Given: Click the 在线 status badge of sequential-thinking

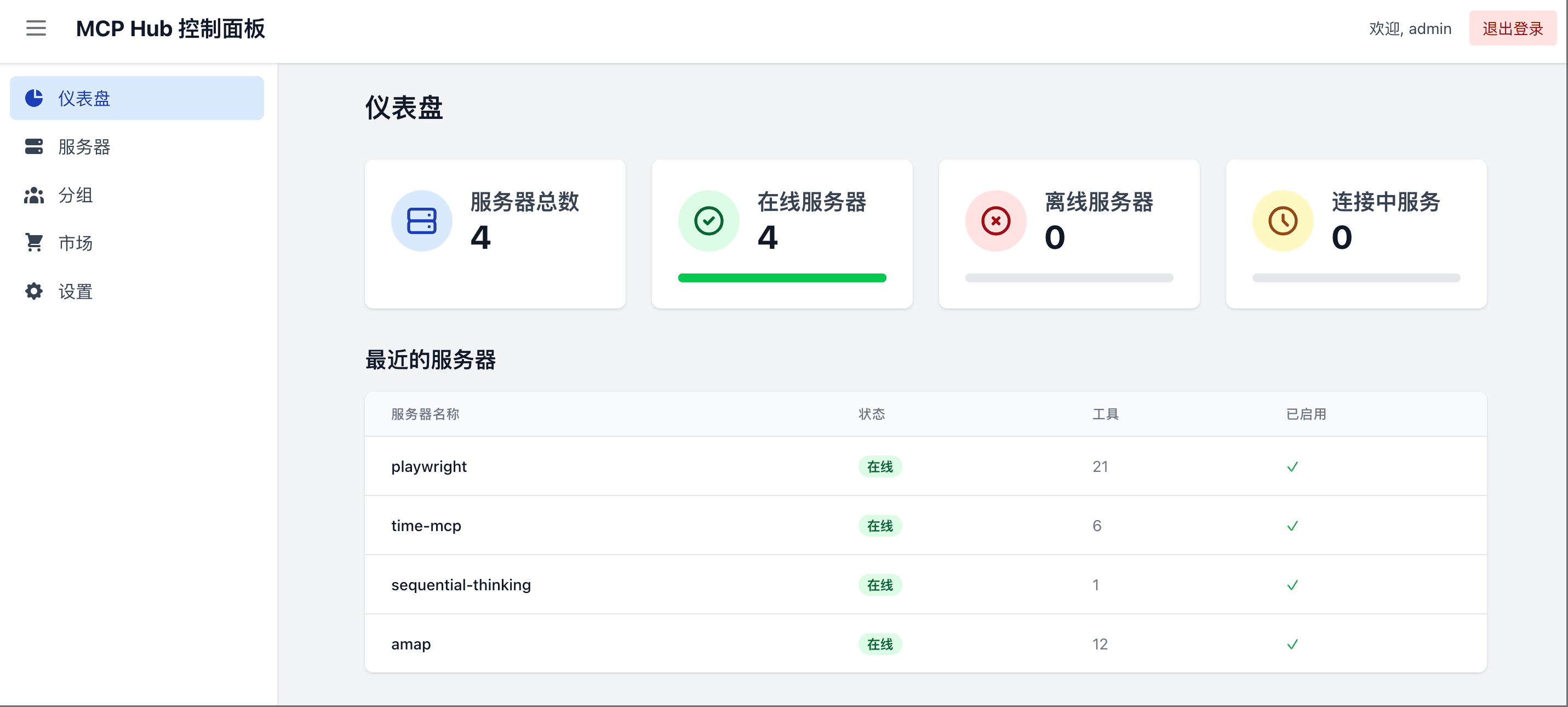Looking at the screenshot, I should pos(880,585).
